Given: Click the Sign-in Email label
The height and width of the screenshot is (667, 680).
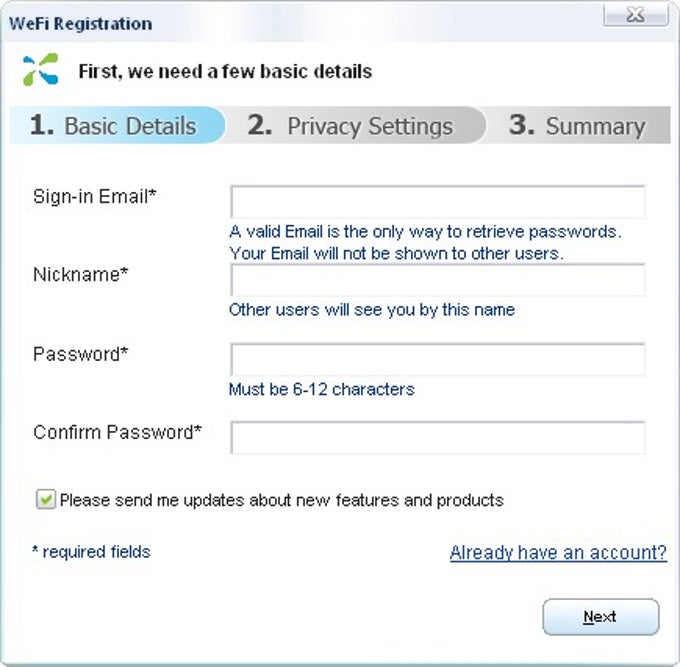Looking at the screenshot, I should 95,196.
